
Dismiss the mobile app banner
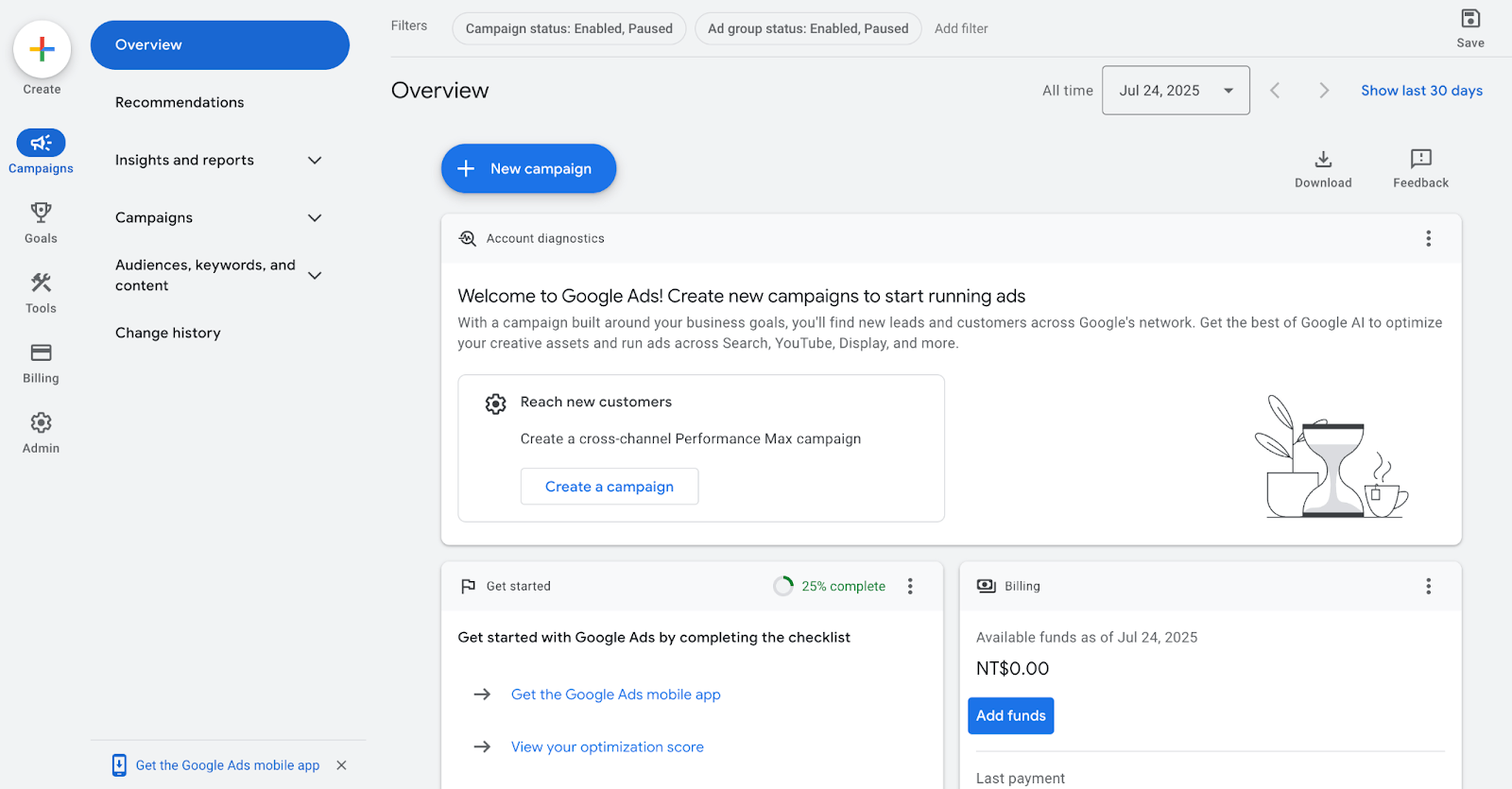341,765
